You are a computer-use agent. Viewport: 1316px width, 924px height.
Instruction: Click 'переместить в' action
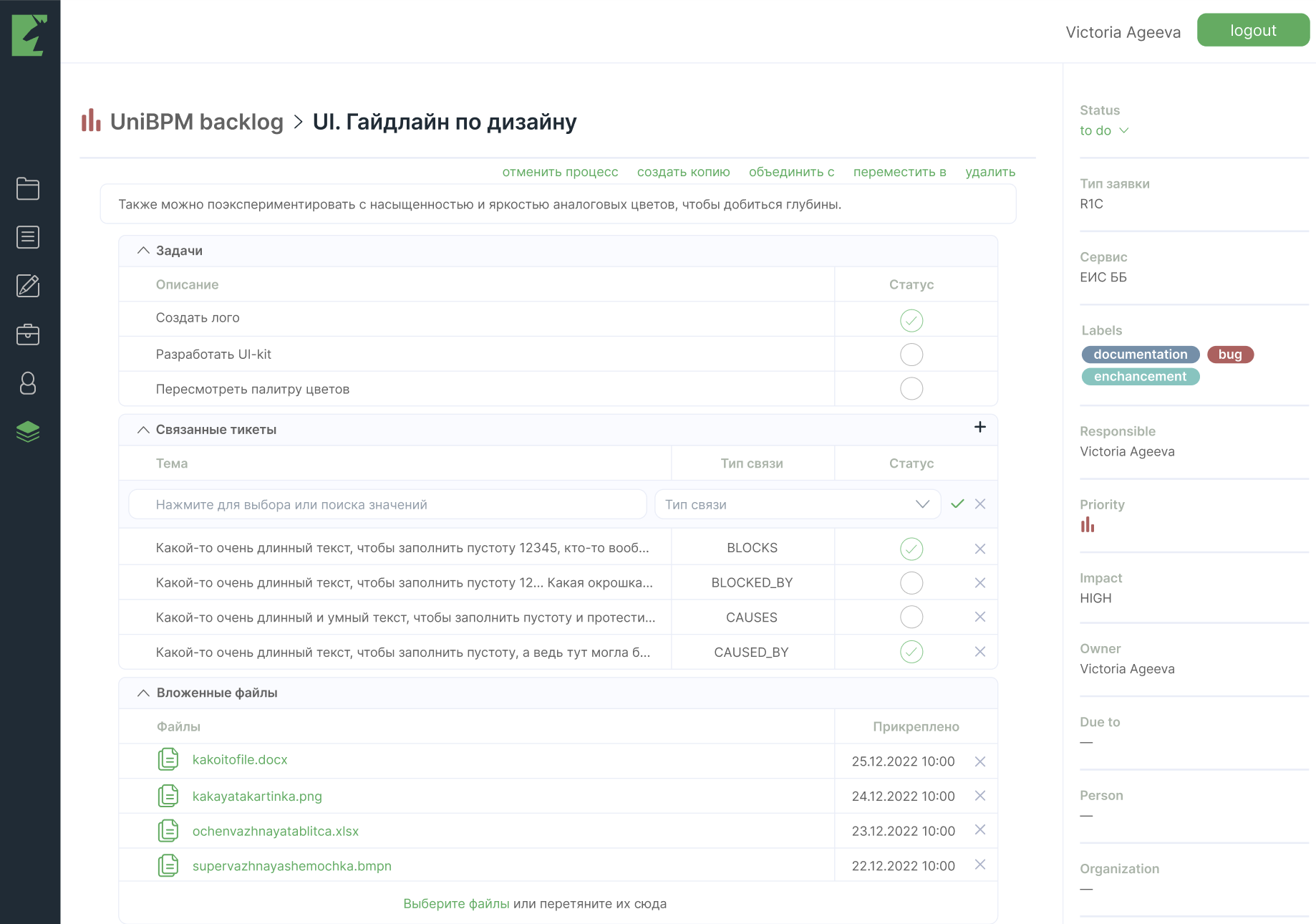pos(899,172)
